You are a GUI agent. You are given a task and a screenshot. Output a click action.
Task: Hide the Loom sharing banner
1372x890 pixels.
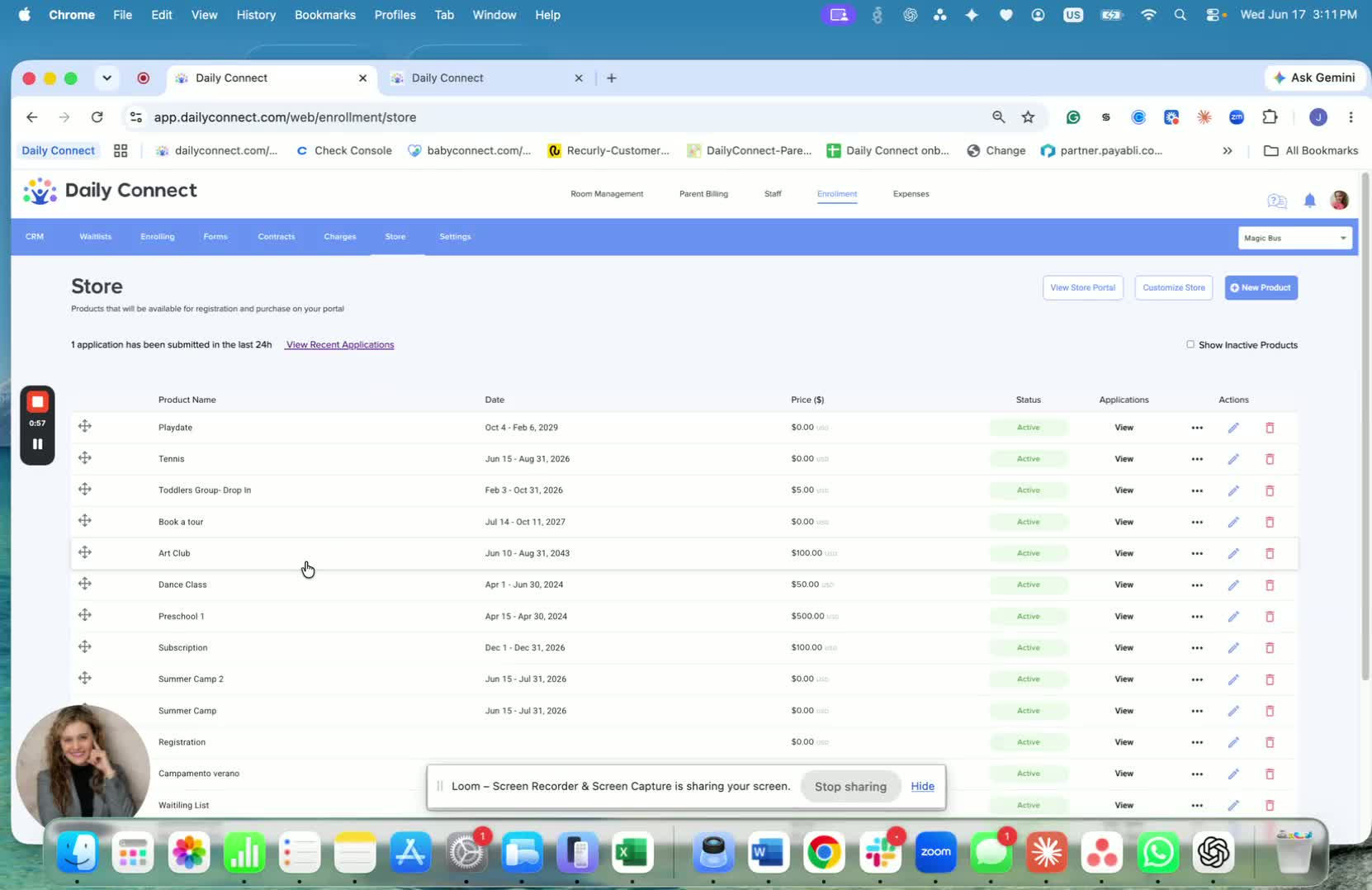pyautogui.click(x=922, y=787)
